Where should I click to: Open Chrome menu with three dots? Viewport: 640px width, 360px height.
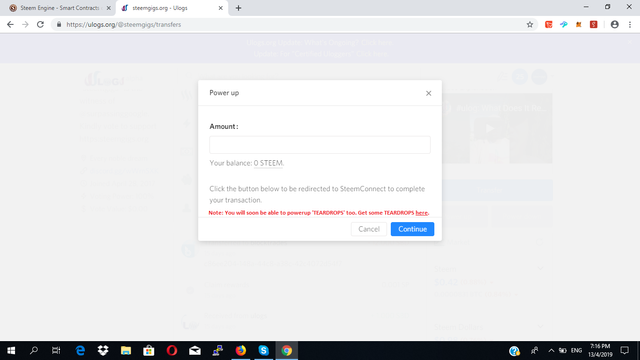[x=630, y=24]
